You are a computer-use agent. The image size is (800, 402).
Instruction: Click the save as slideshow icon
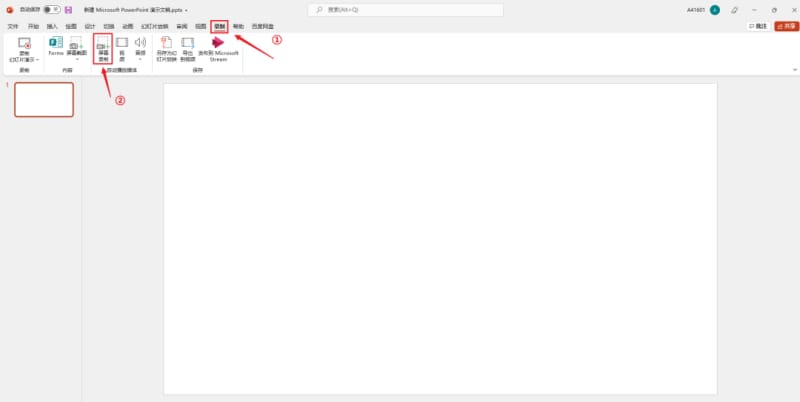coord(166,42)
